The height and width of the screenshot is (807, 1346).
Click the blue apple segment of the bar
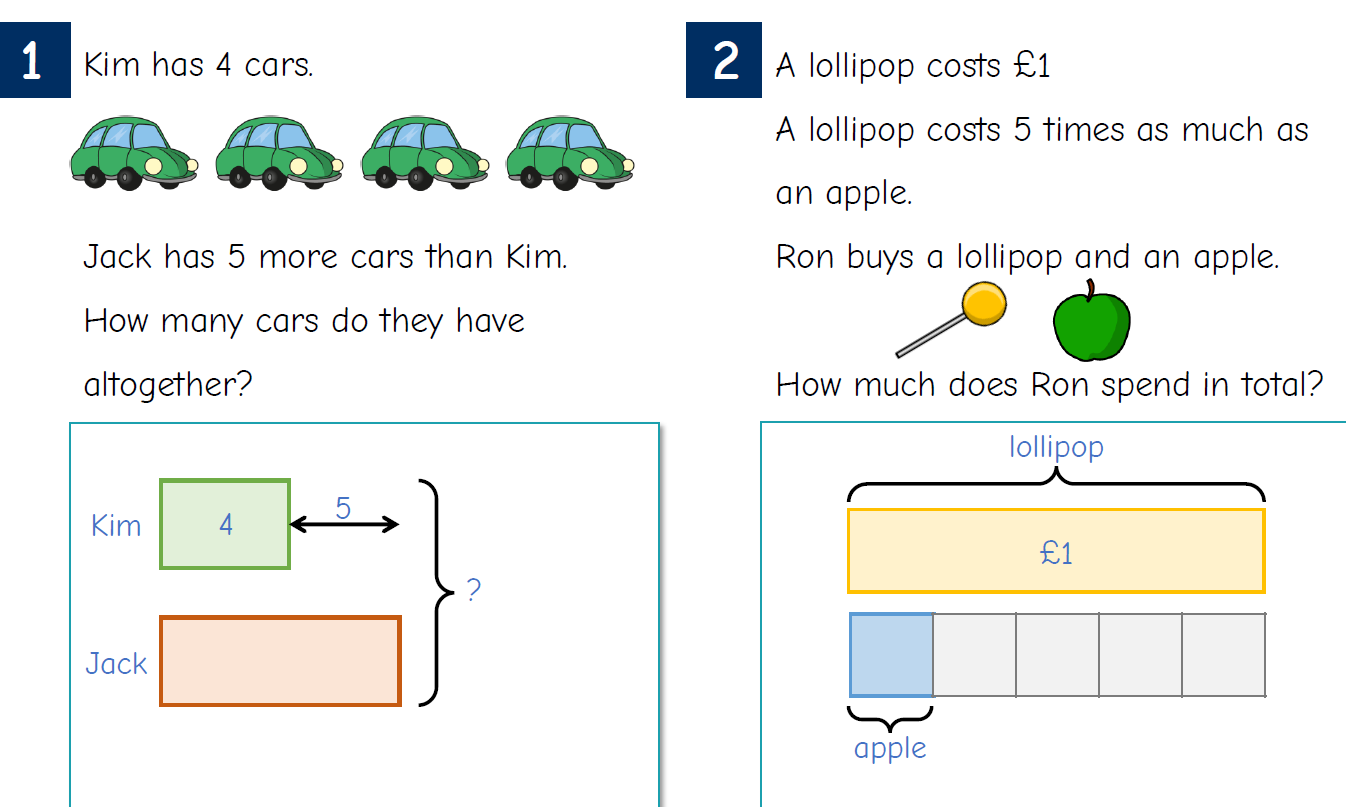[891, 654]
